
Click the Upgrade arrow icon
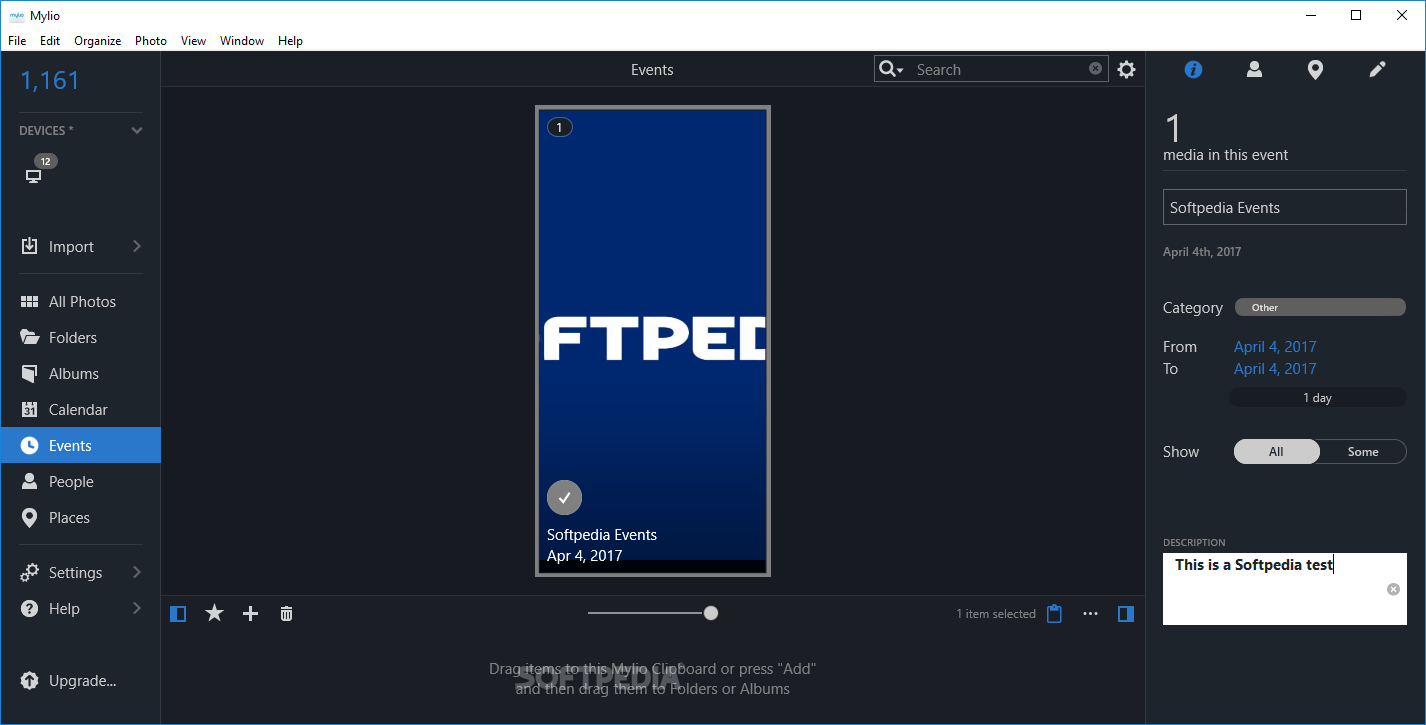point(30,681)
